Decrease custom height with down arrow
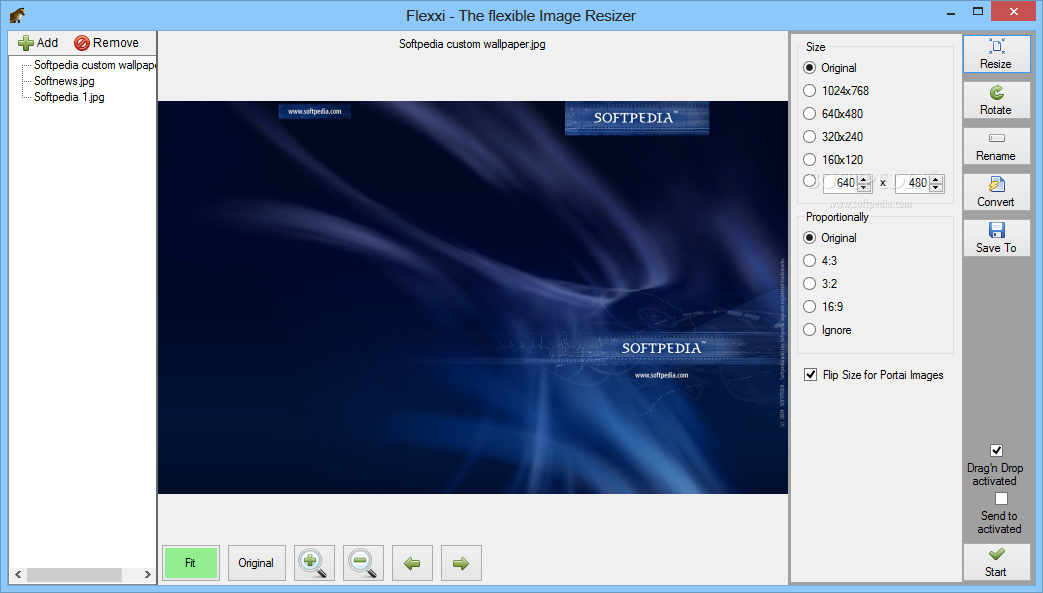The image size is (1043, 593). (x=936, y=188)
